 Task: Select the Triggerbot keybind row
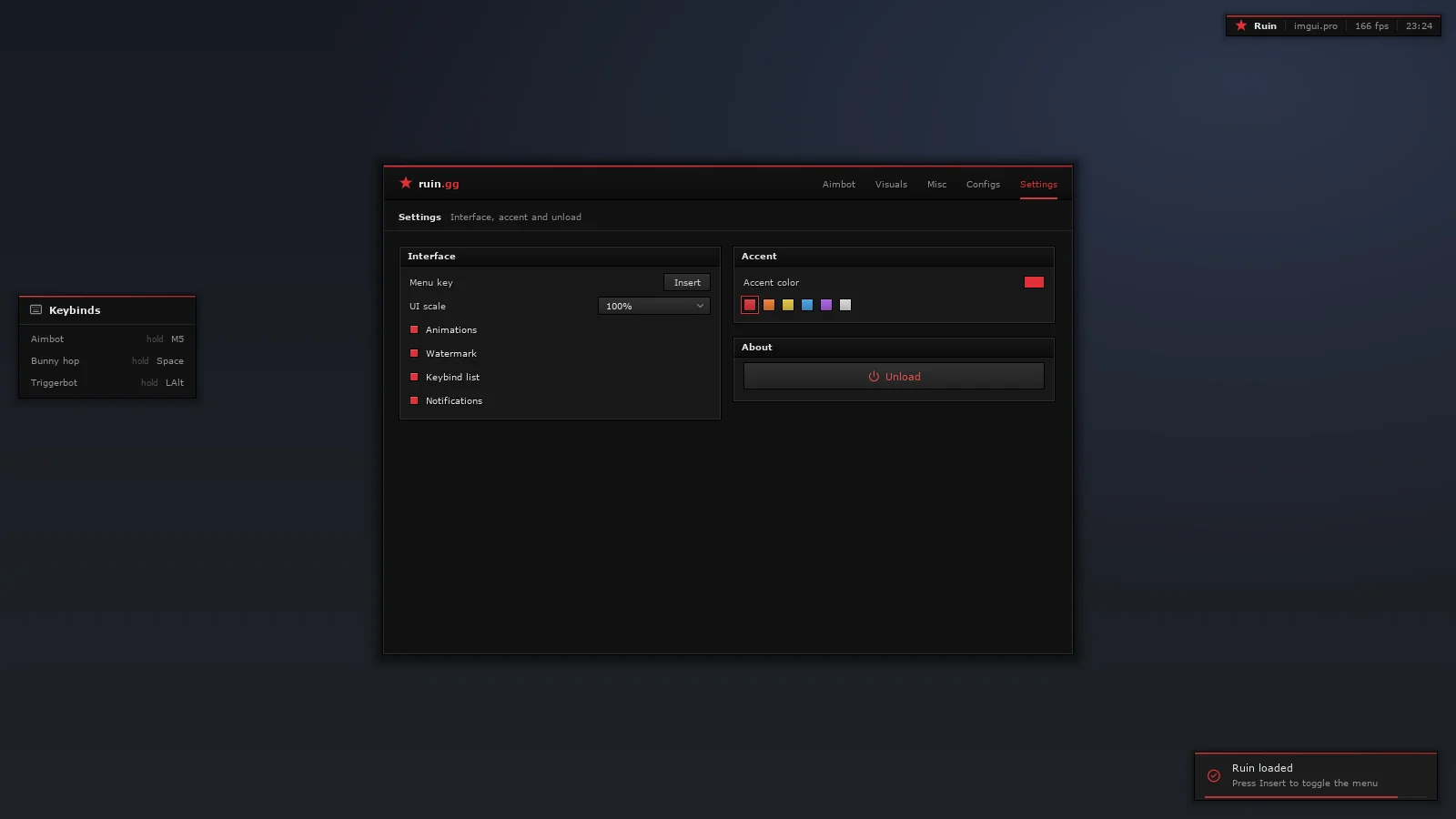coord(107,382)
